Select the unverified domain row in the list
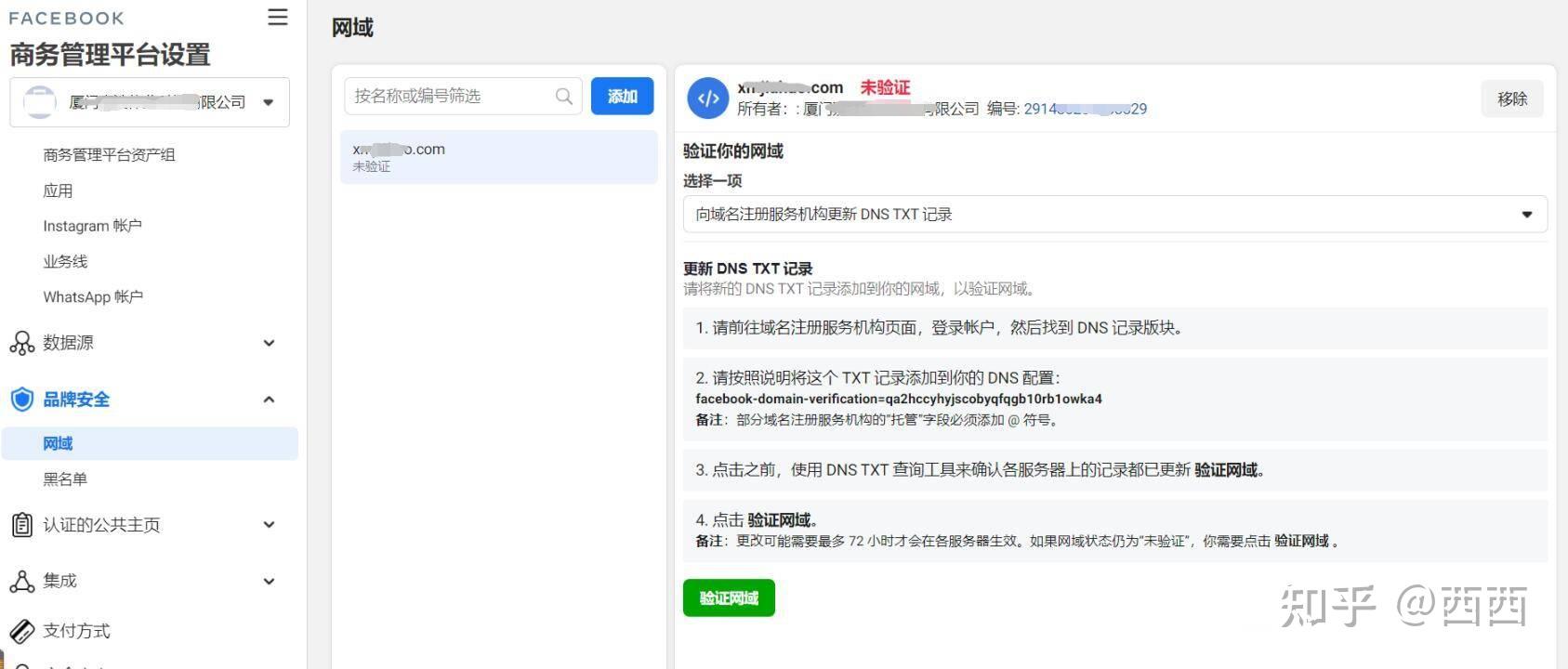The image size is (1568, 669). click(x=499, y=157)
